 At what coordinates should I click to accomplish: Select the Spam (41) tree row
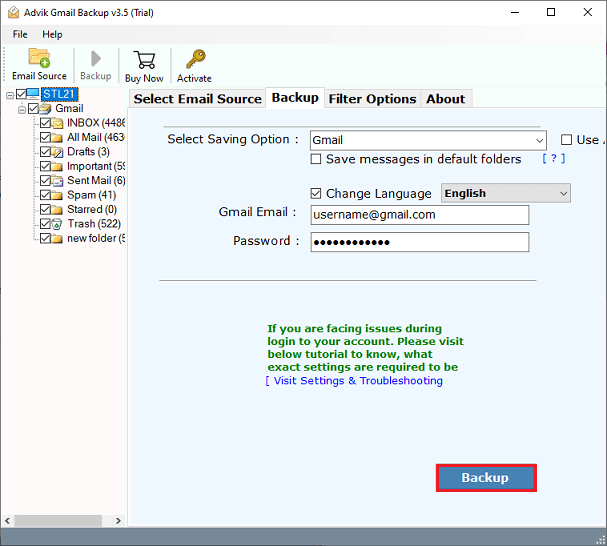92,195
